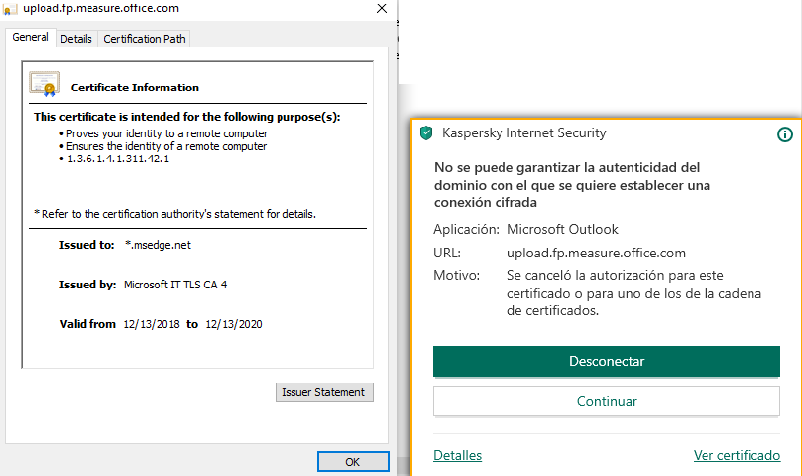802x476 pixels.
Task: Click the issuer Microsoft IT TLS CA 4
Action: pos(175,284)
